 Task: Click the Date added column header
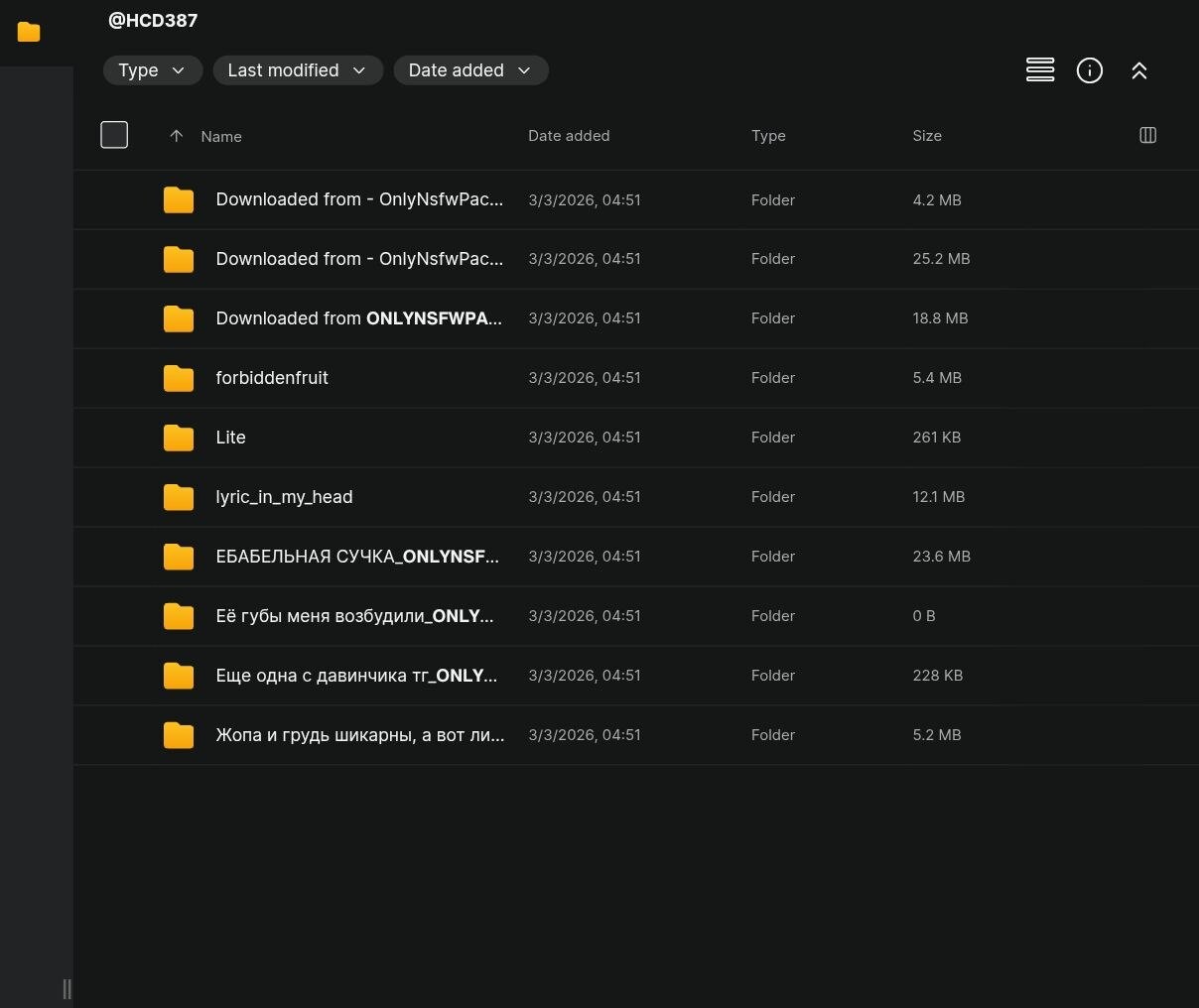click(x=568, y=136)
